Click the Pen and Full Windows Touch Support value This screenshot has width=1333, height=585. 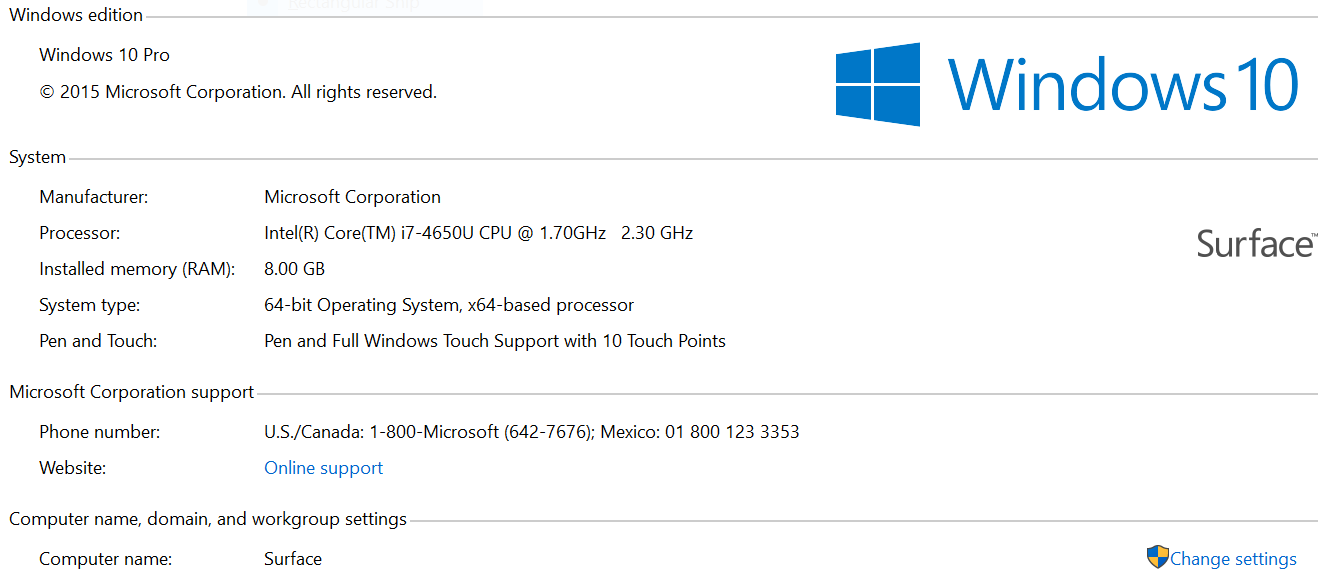pos(495,341)
